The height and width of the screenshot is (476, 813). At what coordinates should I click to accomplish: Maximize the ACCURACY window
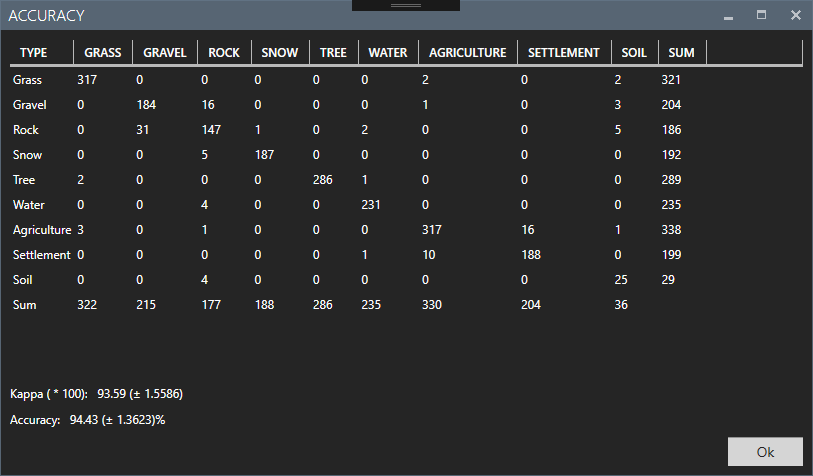761,15
